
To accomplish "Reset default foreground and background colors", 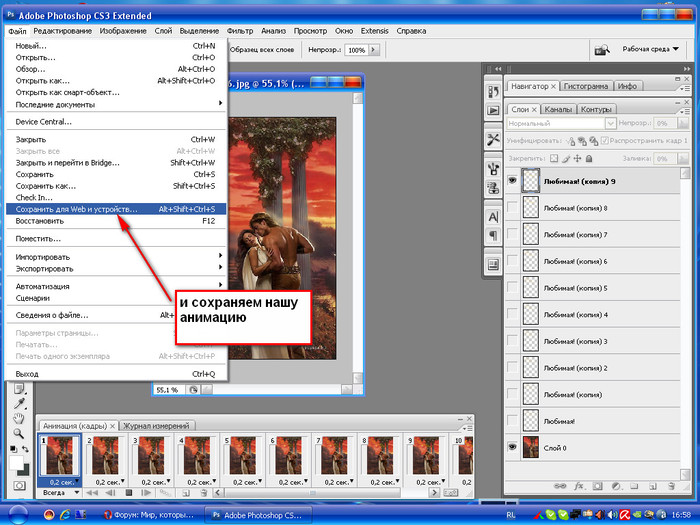I will (x=13, y=449).
